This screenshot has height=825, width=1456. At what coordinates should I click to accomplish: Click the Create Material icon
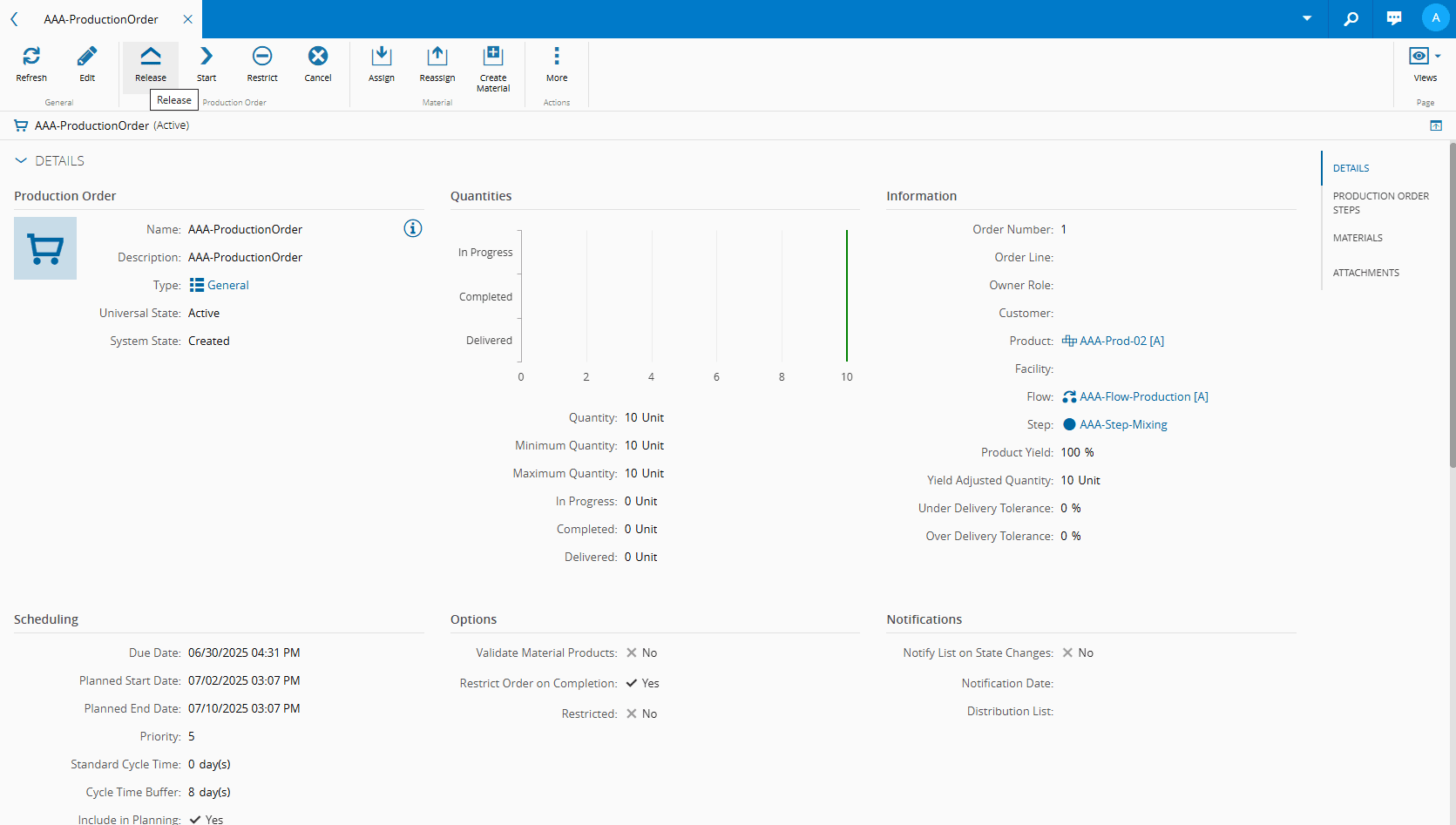493,57
